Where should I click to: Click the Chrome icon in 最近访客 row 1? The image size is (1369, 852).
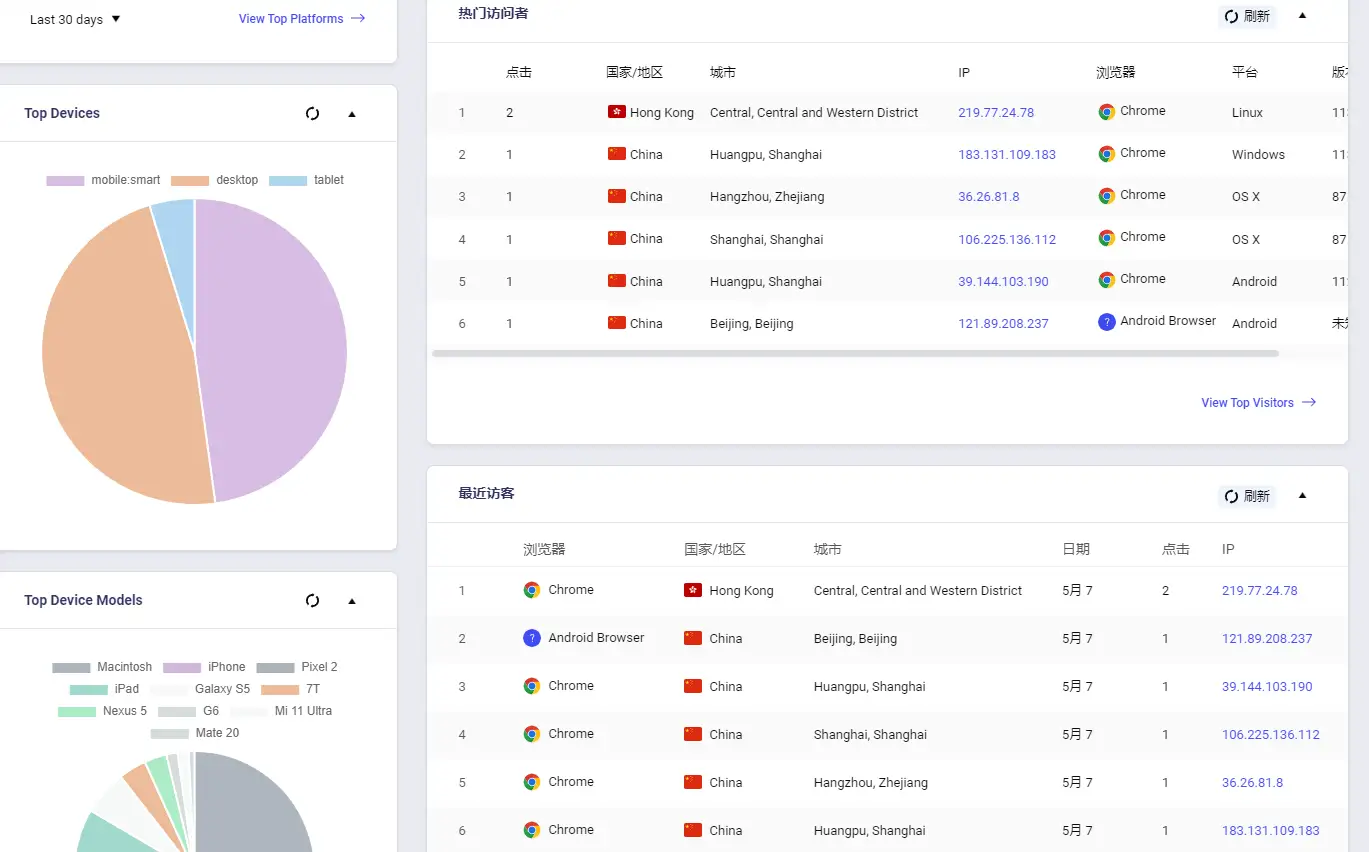532,590
